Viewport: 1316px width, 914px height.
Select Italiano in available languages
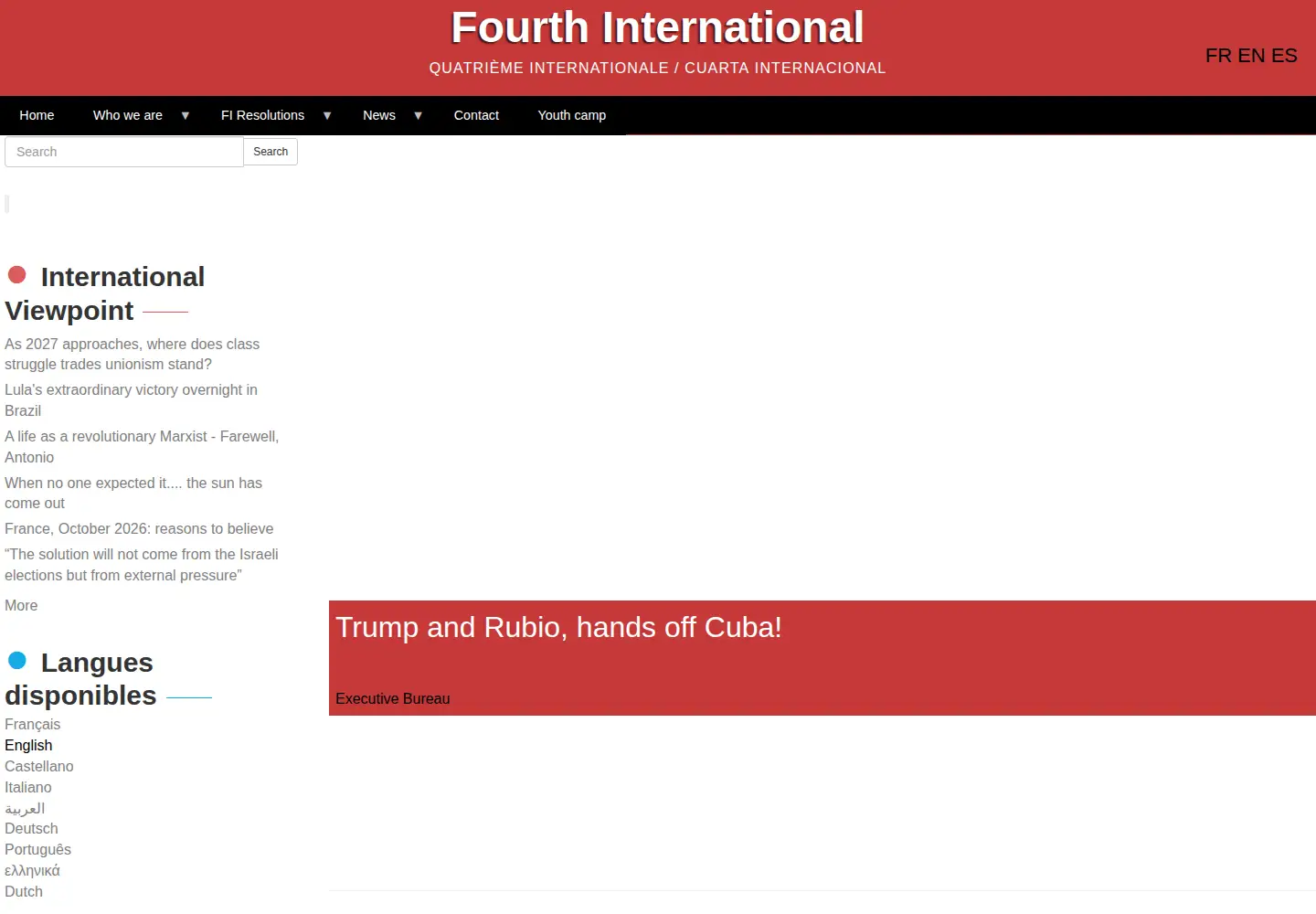(x=28, y=787)
